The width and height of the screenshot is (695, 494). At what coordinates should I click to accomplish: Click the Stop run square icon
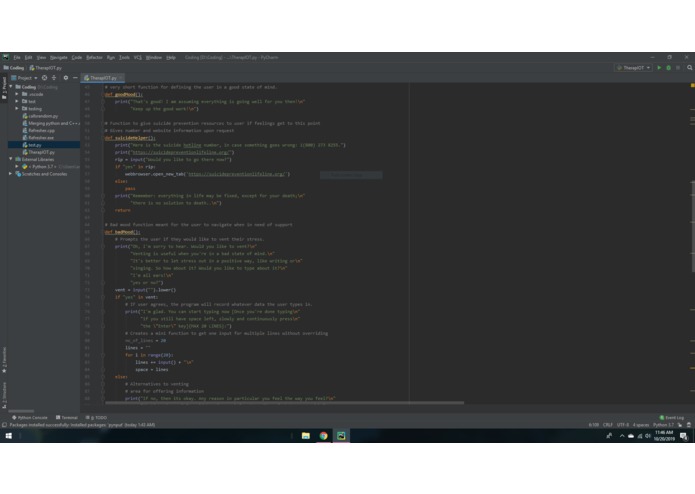[678, 68]
